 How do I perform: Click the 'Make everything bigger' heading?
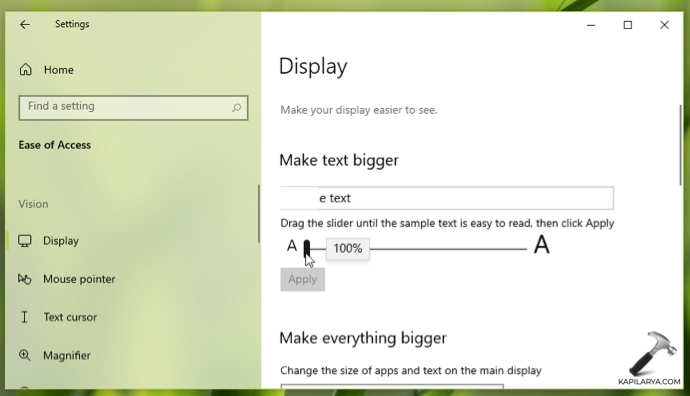(x=363, y=338)
